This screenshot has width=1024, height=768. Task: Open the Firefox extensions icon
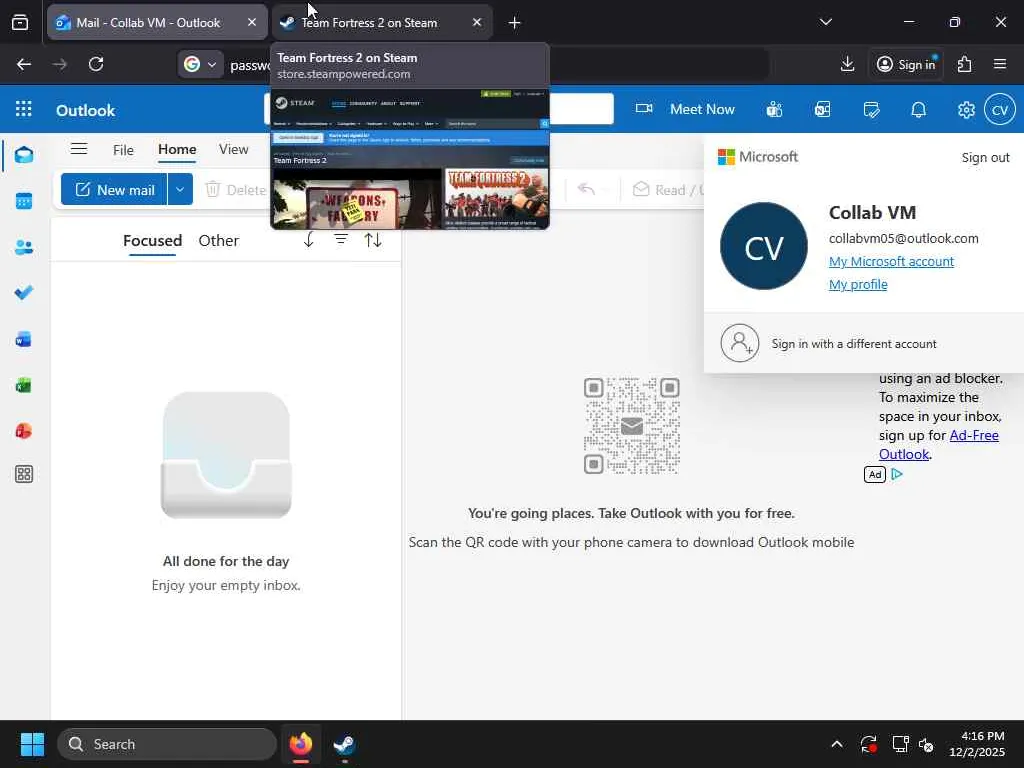click(x=965, y=64)
